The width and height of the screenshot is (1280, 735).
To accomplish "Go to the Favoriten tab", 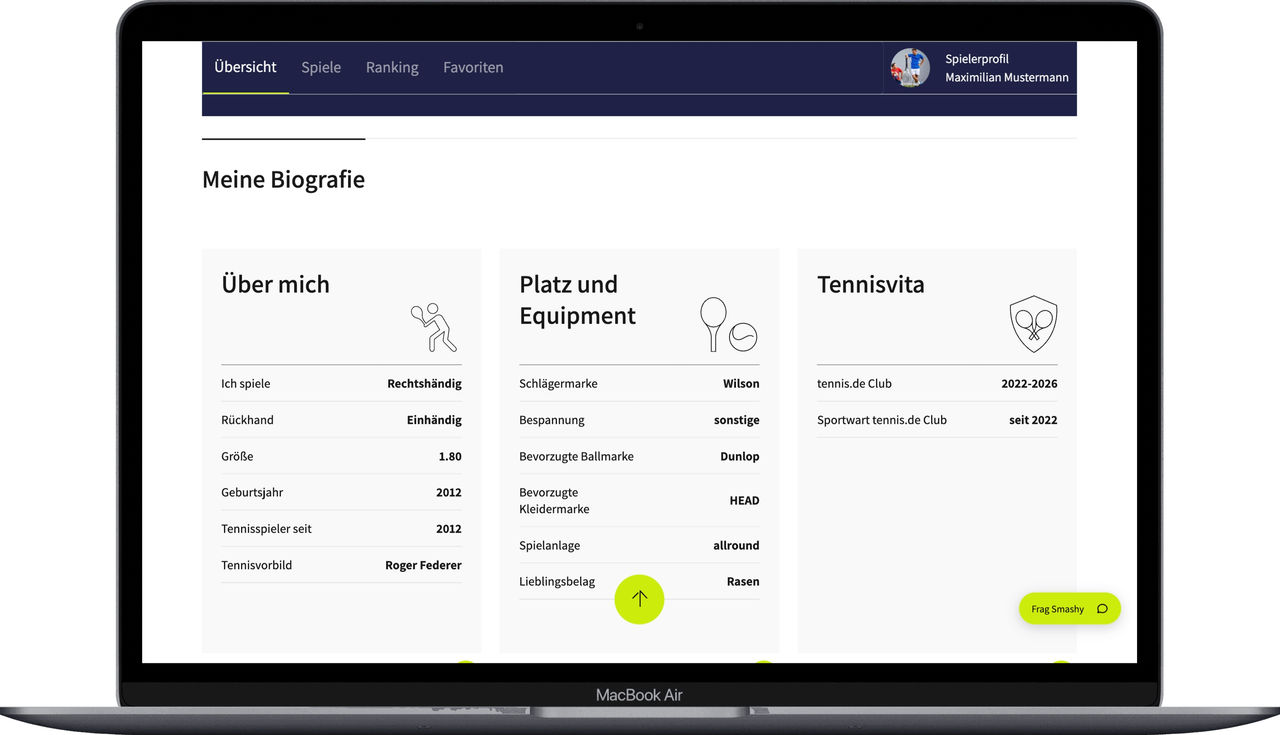I will tap(473, 67).
